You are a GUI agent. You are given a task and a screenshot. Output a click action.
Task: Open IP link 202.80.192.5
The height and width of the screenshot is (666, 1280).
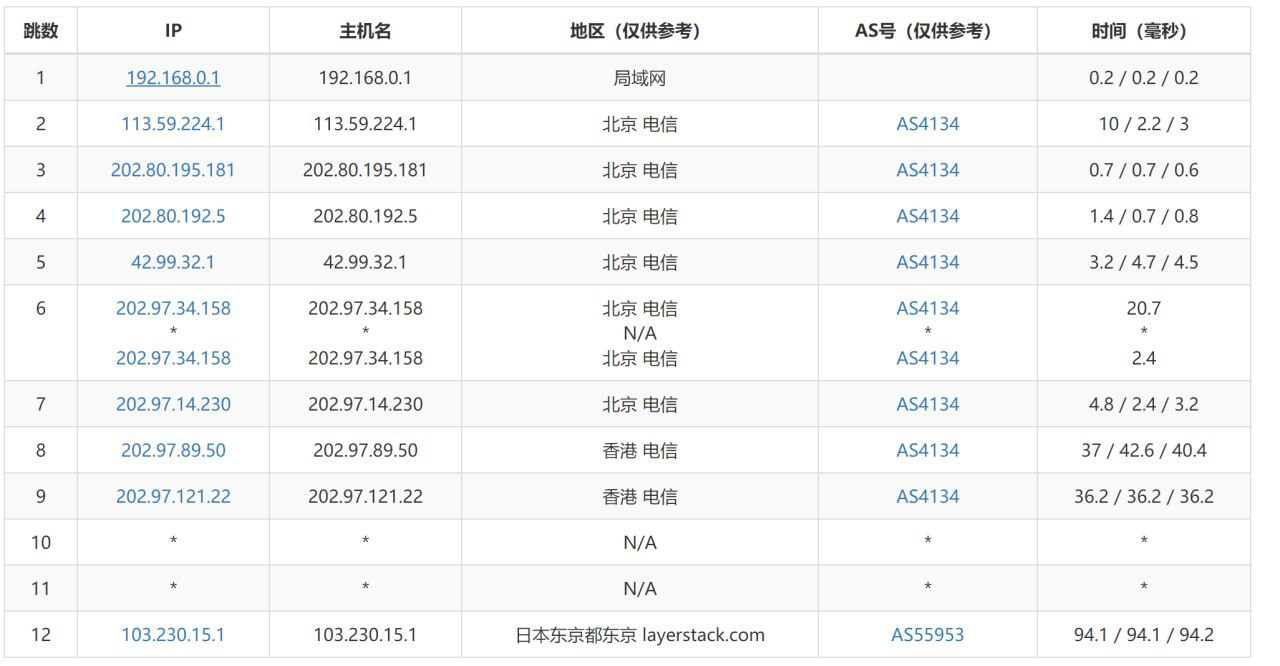pos(173,216)
